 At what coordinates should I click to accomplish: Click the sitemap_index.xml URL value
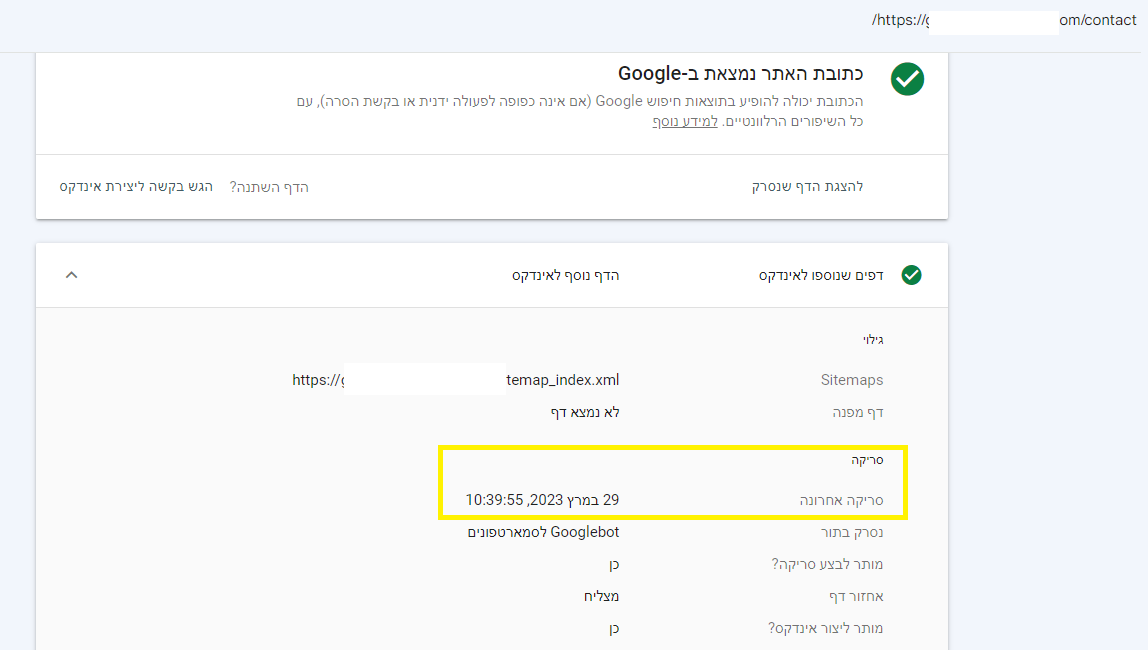[x=455, y=380]
